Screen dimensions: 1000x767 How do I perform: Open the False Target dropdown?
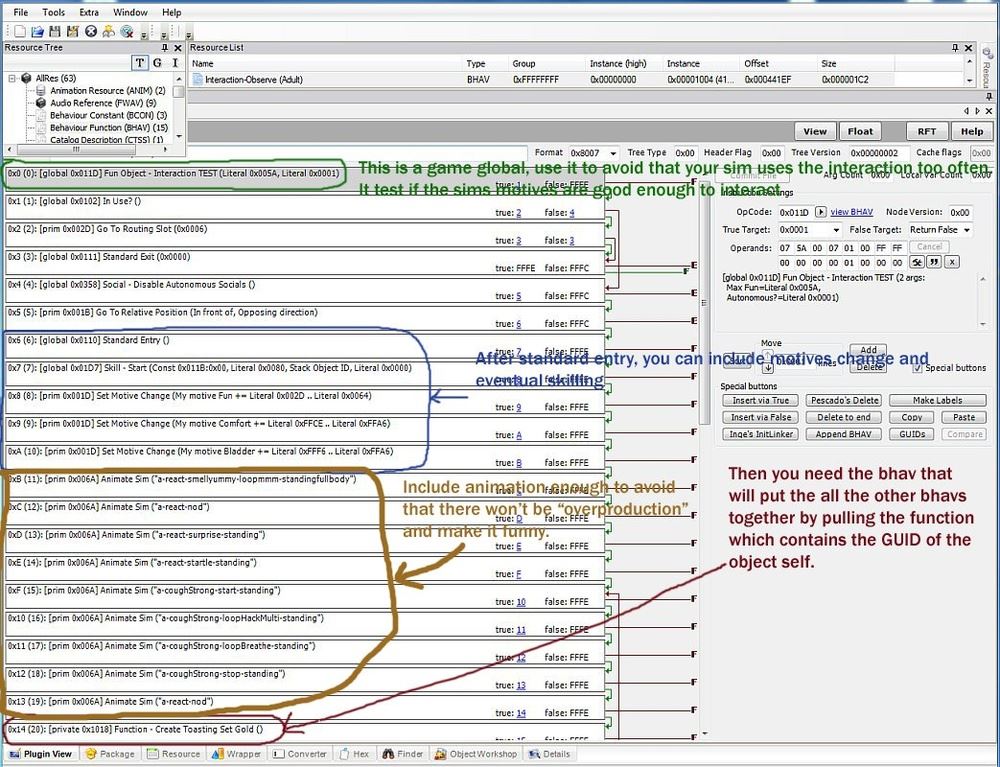click(x=967, y=230)
